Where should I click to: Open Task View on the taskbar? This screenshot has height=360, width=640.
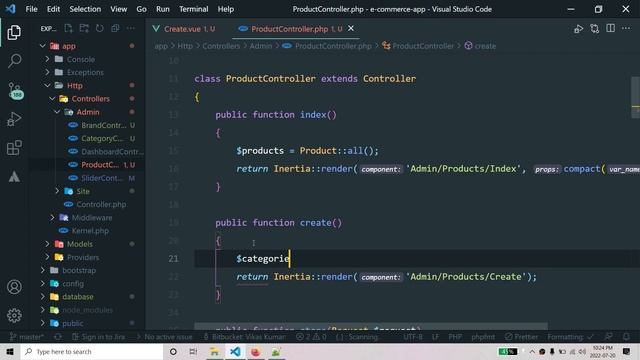coord(193,351)
